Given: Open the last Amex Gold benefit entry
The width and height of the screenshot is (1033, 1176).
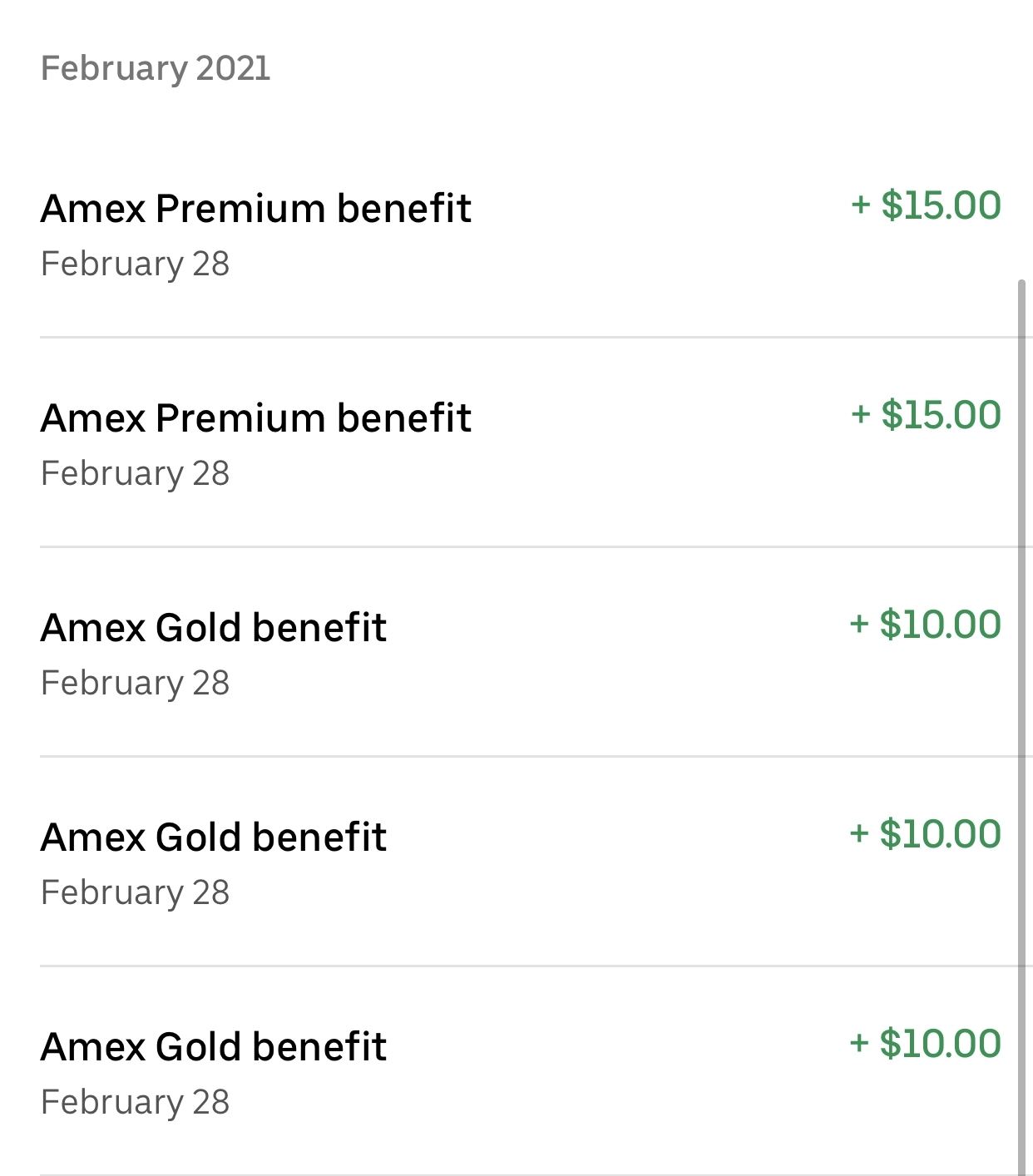Looking at the screenshot, I should tap(213, 1047).
